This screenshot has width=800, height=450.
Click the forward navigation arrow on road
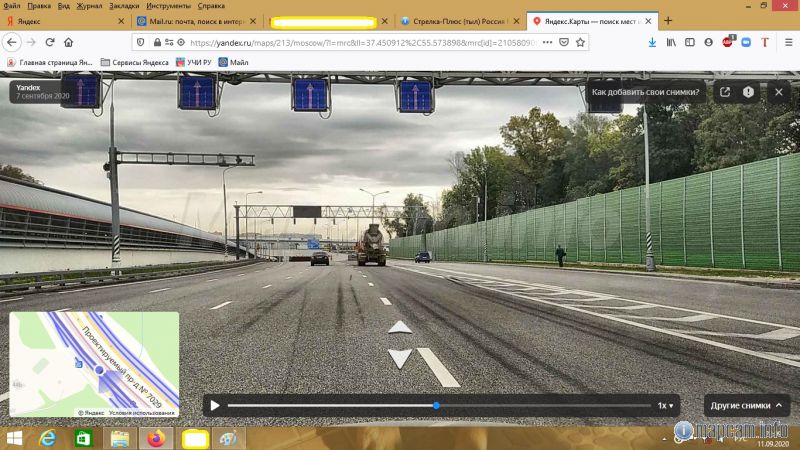[x=399, y=327]
